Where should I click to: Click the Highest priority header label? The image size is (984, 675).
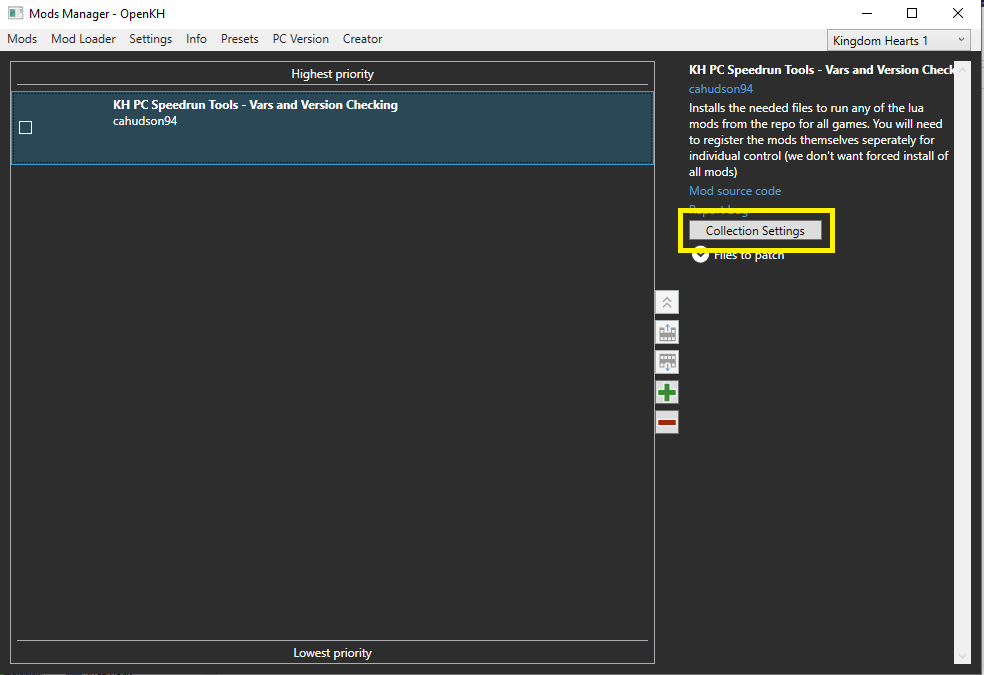click(x=332, y=74)
